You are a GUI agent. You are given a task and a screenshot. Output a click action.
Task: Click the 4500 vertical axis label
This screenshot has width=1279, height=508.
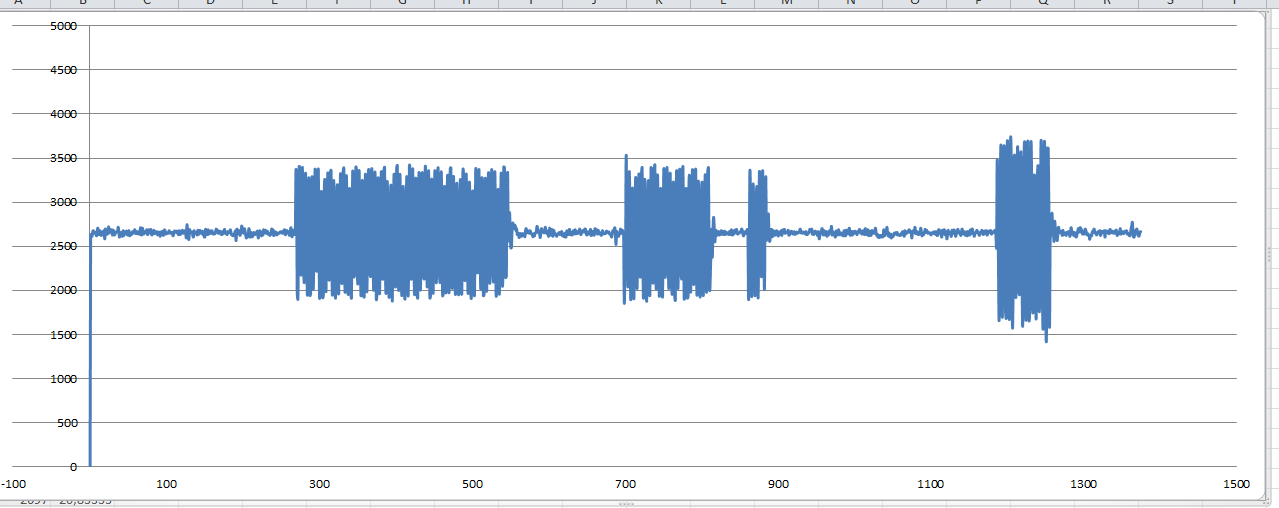click(x=63, y=70)
